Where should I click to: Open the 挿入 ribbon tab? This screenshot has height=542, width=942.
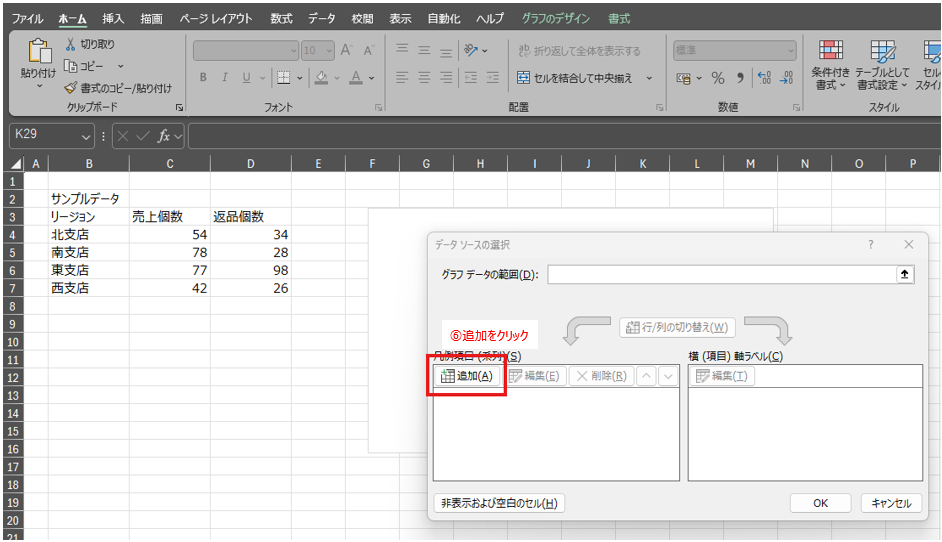pos(113,19)
